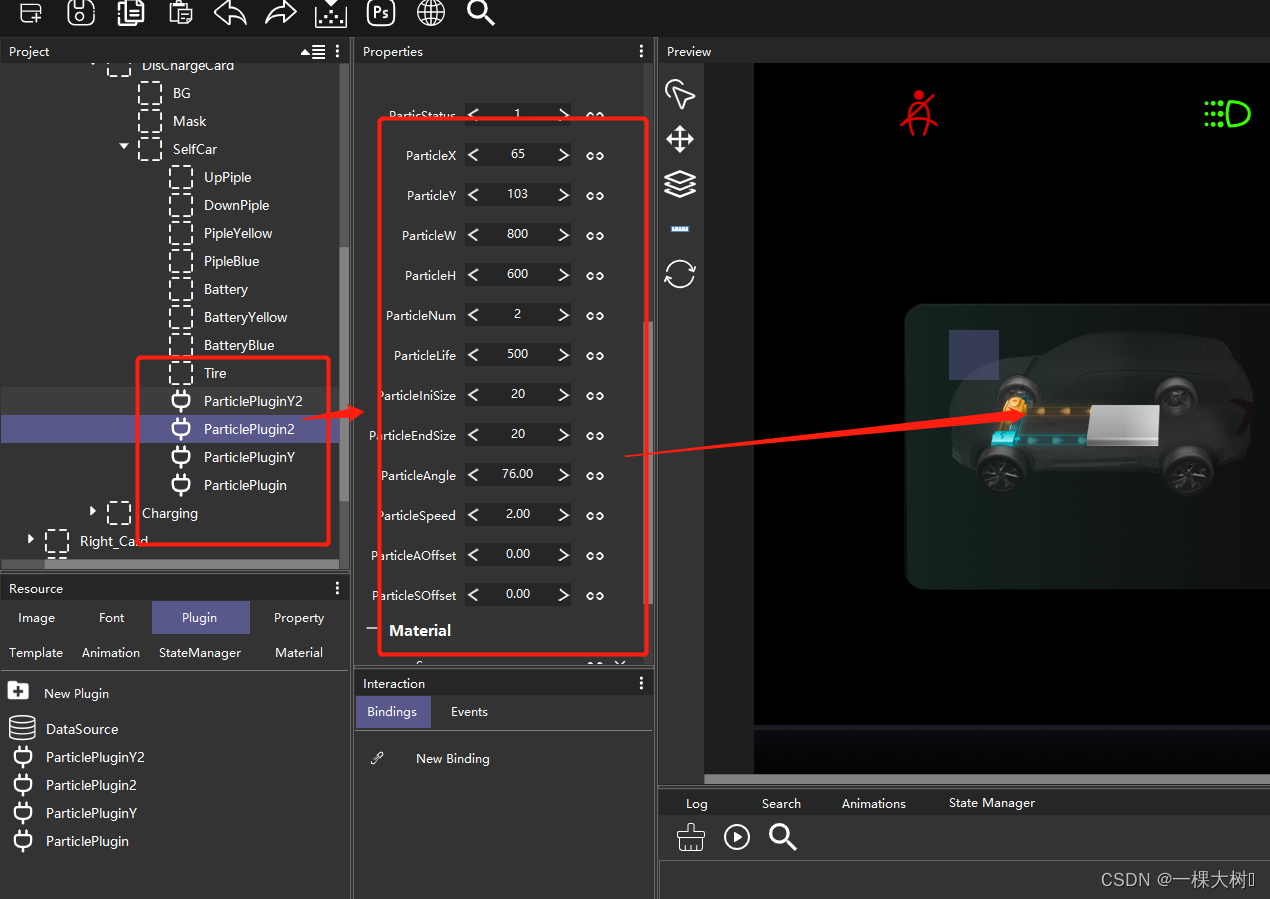Toggle the binding link icon beside ParticleNum
This screenshot has height=899, width=1270.
(594, 315)
